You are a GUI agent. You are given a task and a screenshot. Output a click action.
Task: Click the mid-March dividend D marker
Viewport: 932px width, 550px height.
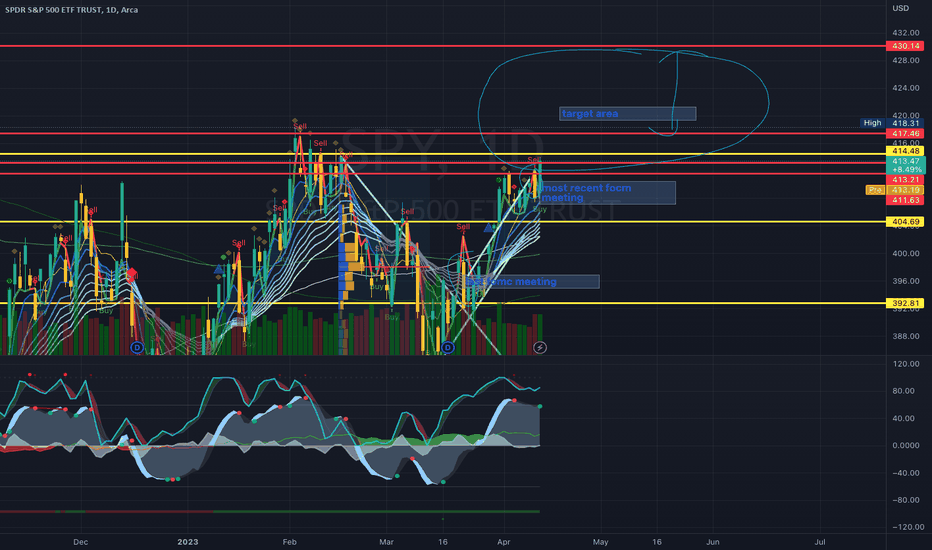tap(448, 347)
